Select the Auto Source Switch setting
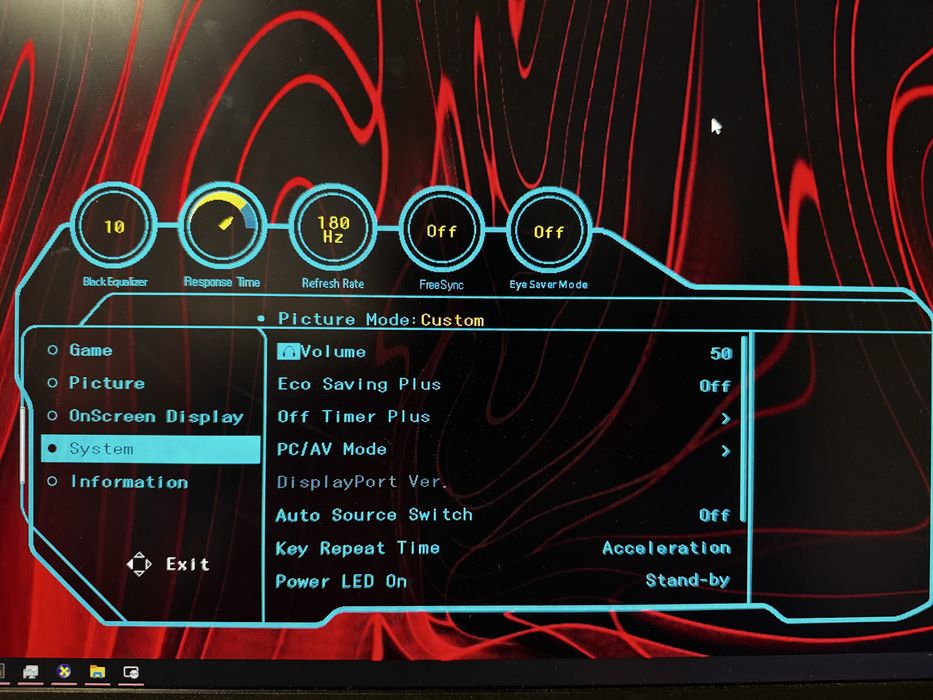933x700 pixels. pyautogui.click(x=374, y=515)
